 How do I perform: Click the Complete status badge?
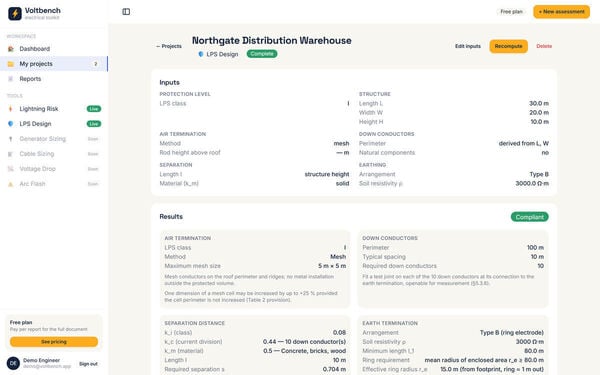[262, 54]
